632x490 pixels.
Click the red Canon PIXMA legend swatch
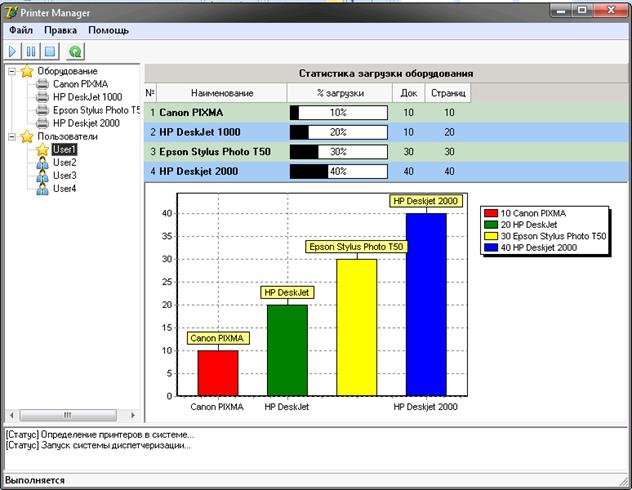click(490, 213)
